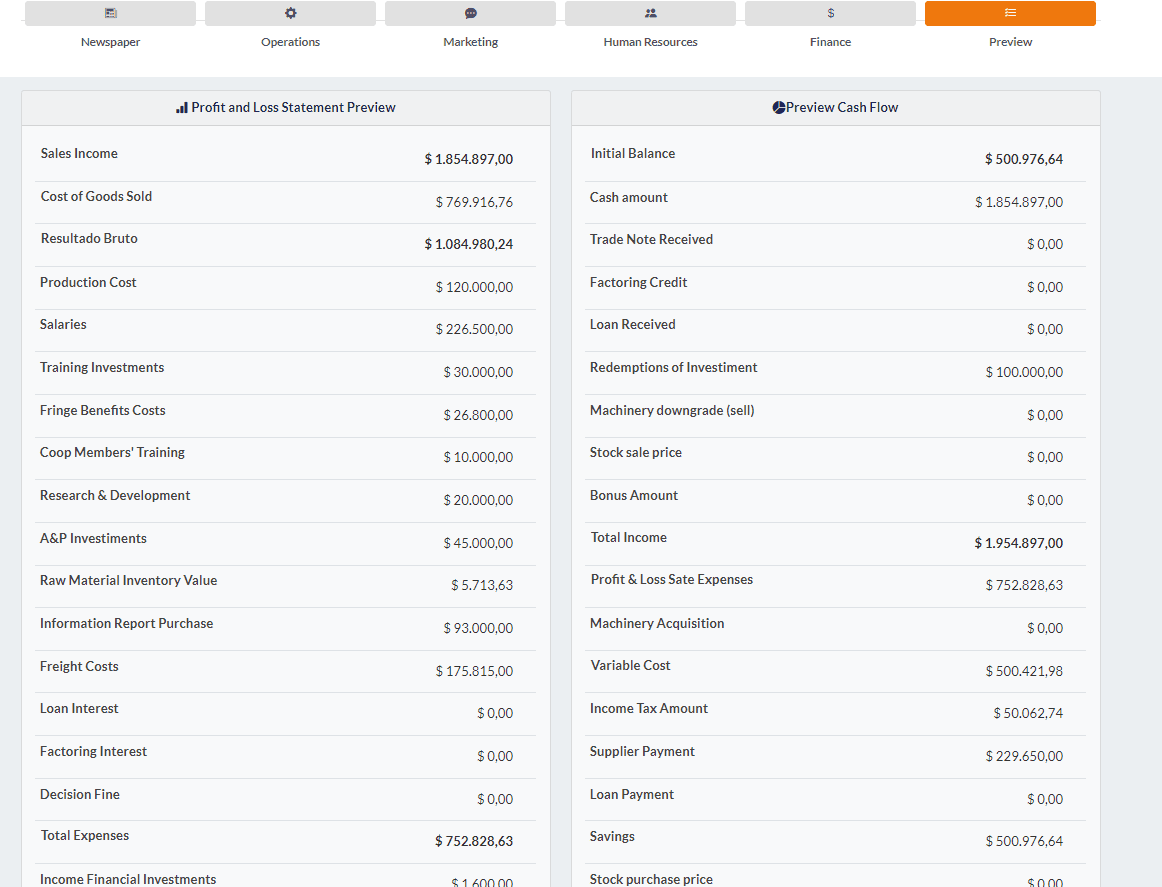Click the Finance dollar sign icon

pos(830,13)
